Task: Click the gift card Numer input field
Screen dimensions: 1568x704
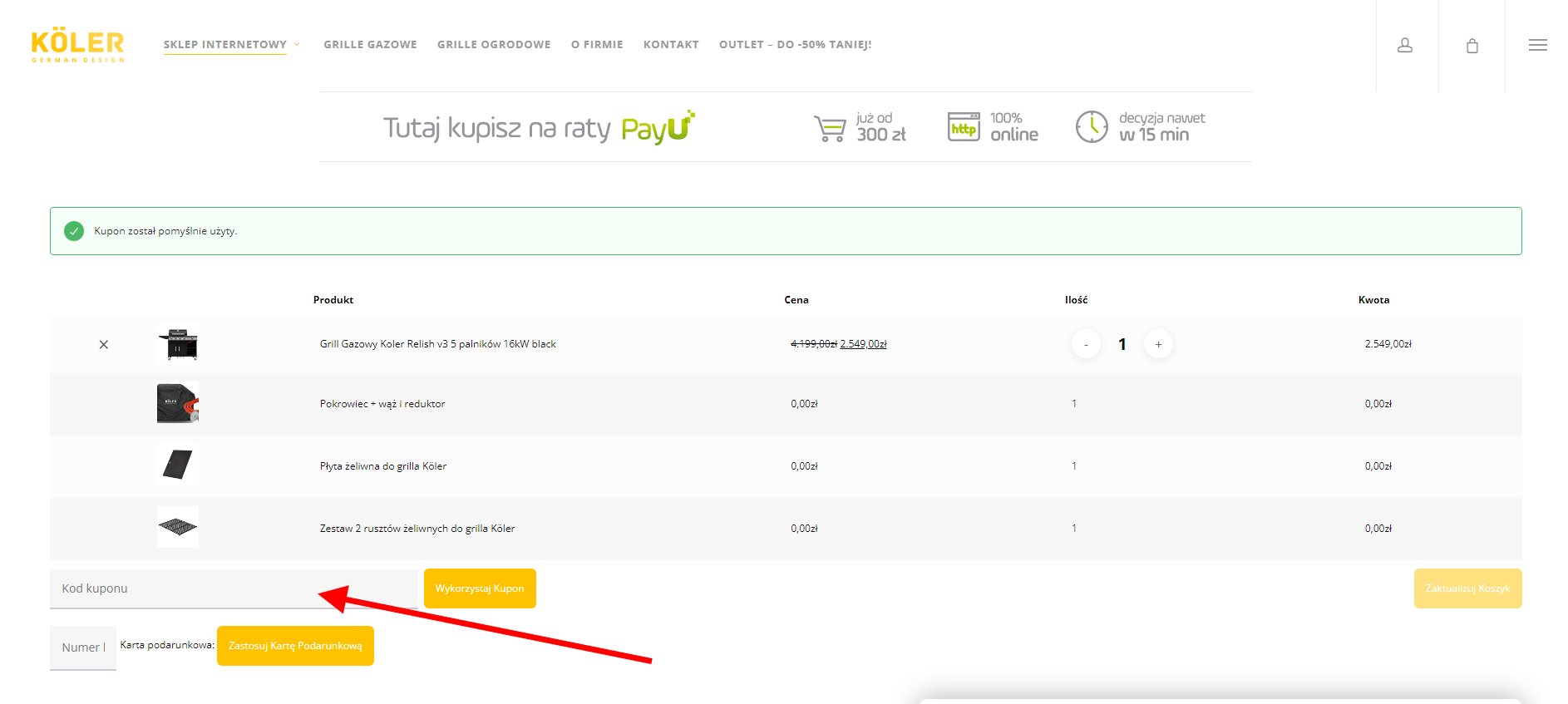Action: 83,647
